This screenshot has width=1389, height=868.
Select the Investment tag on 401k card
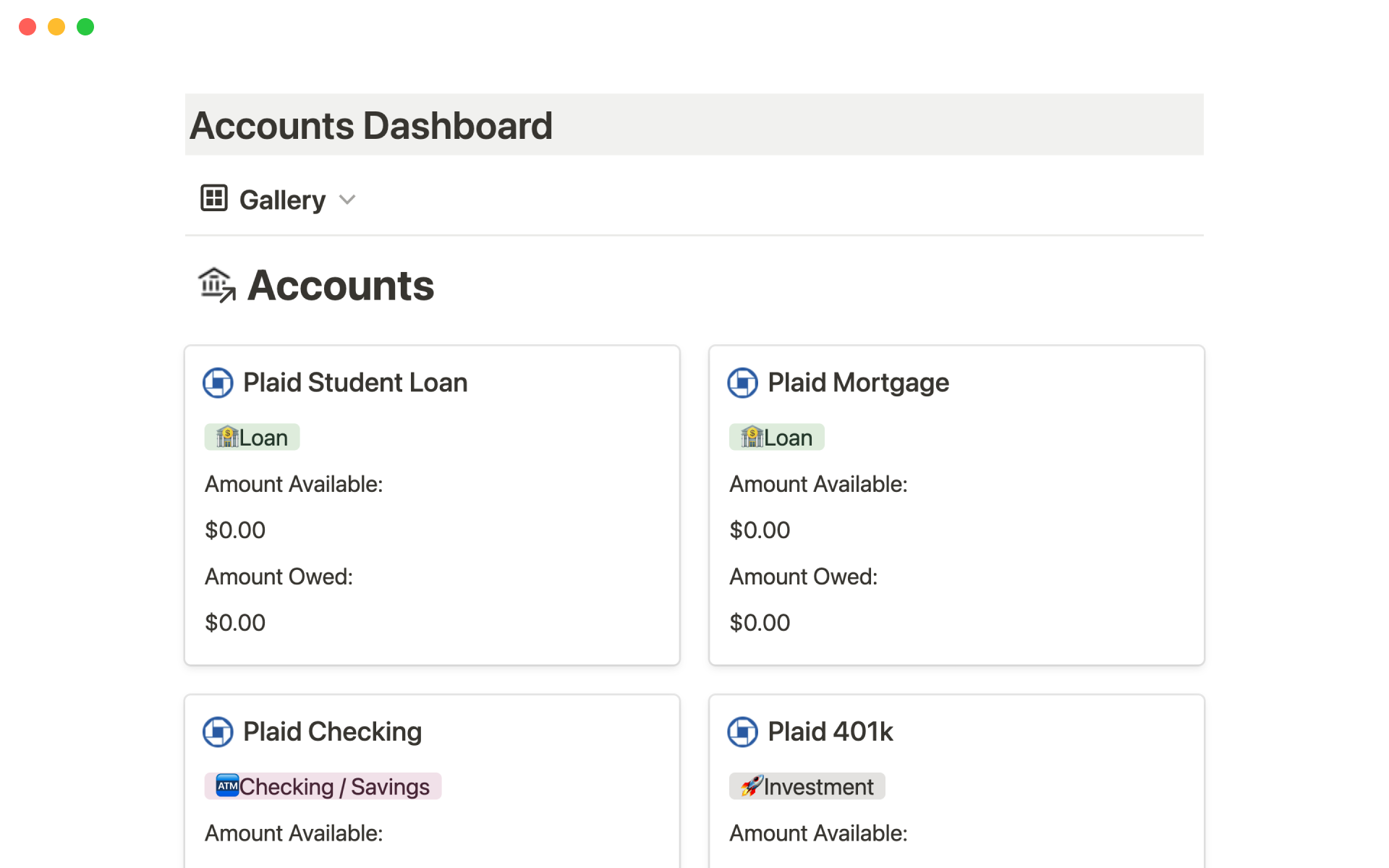pyautogui.click(x=807, y=786)
